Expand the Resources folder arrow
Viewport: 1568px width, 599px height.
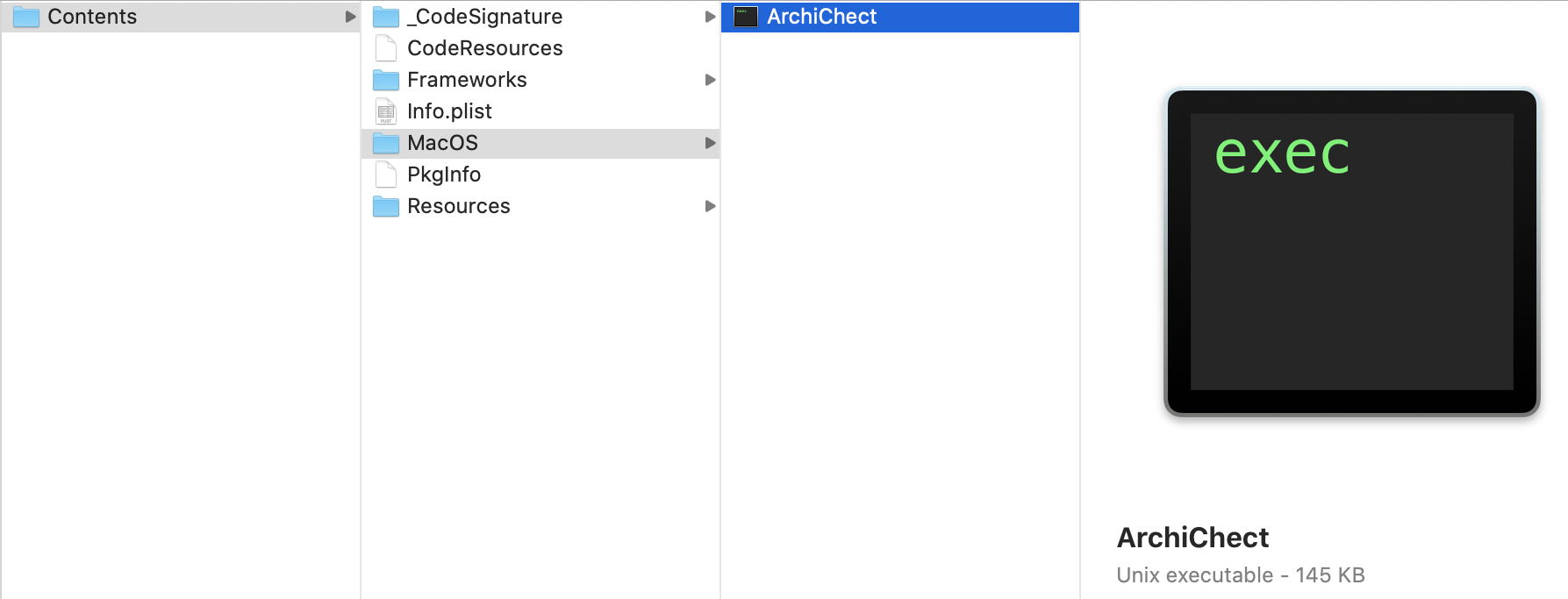coord(710,206)
